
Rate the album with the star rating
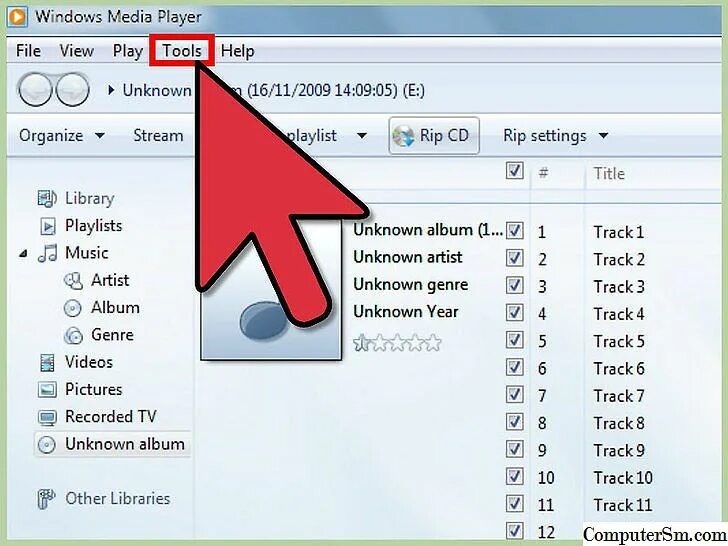pos(397,343)
